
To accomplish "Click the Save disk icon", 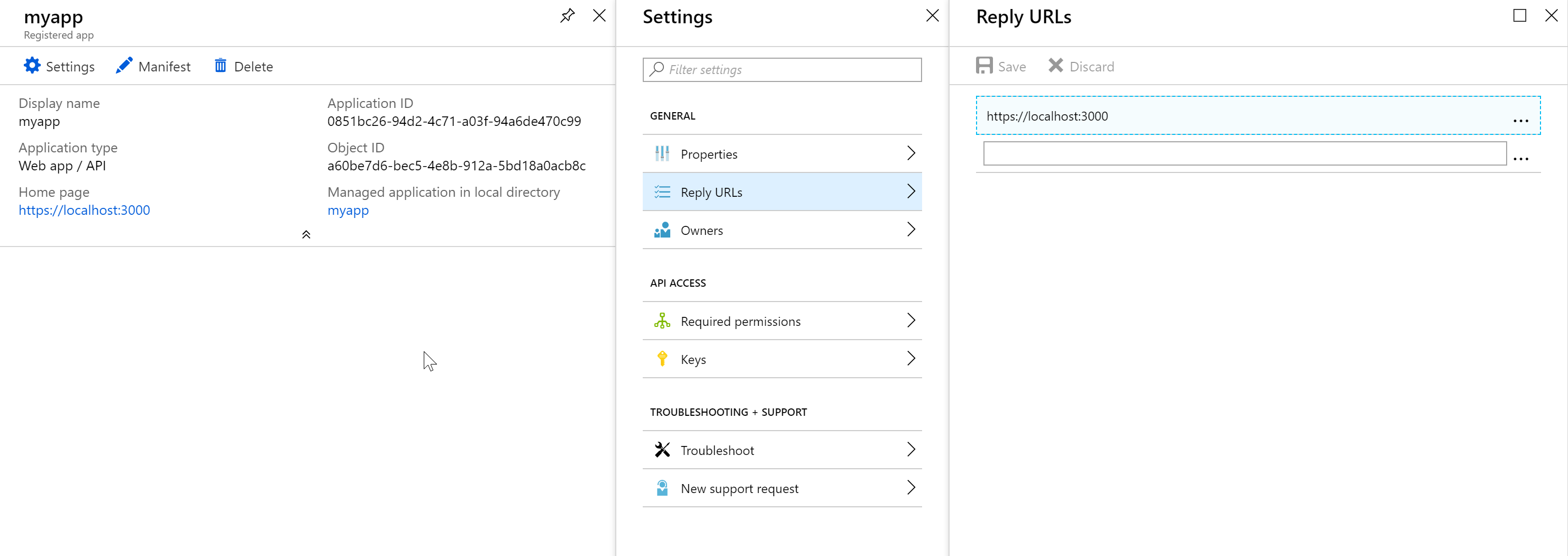I will [984, 66].
